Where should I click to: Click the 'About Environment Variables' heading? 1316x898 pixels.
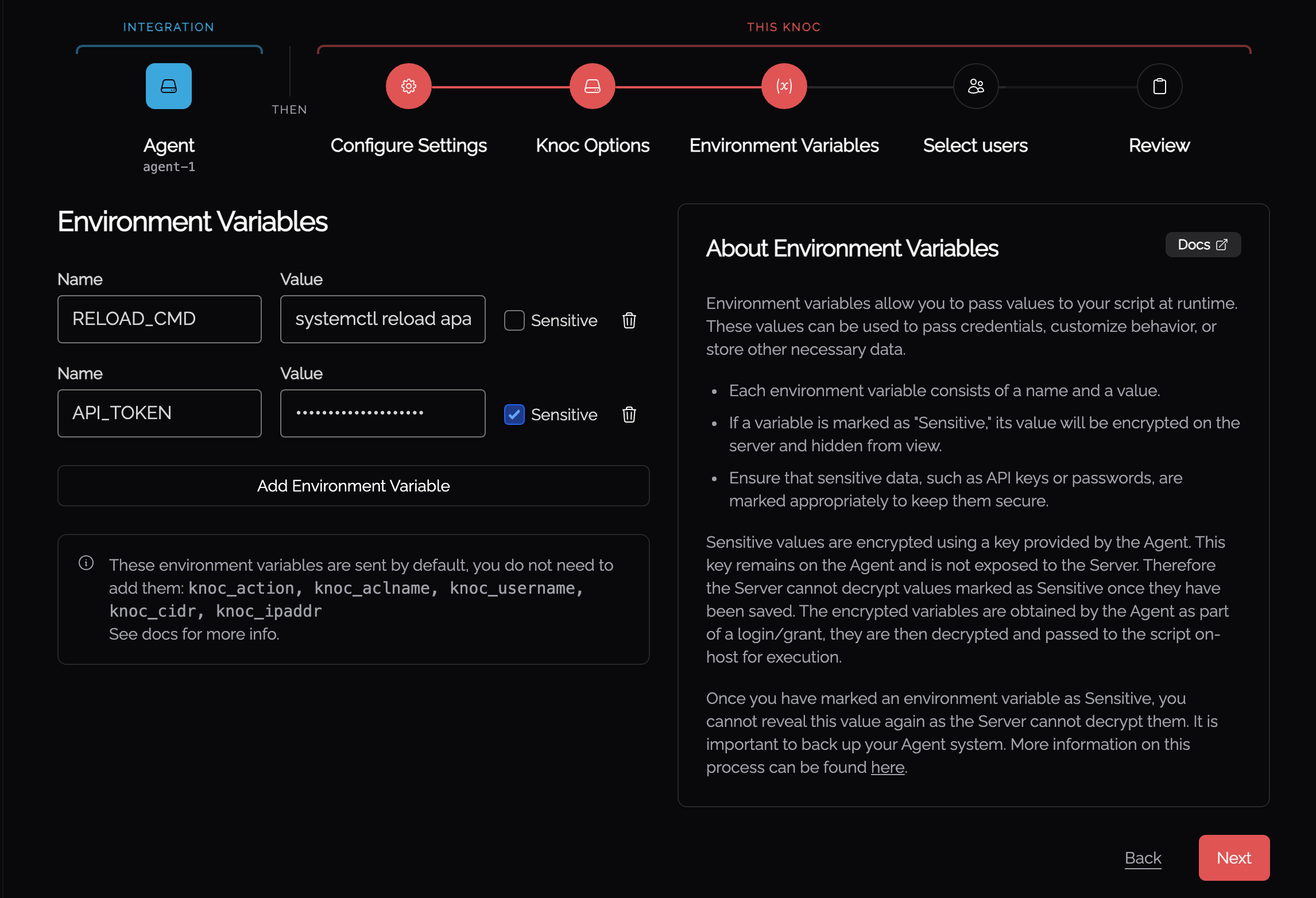(x=852, y=249)
